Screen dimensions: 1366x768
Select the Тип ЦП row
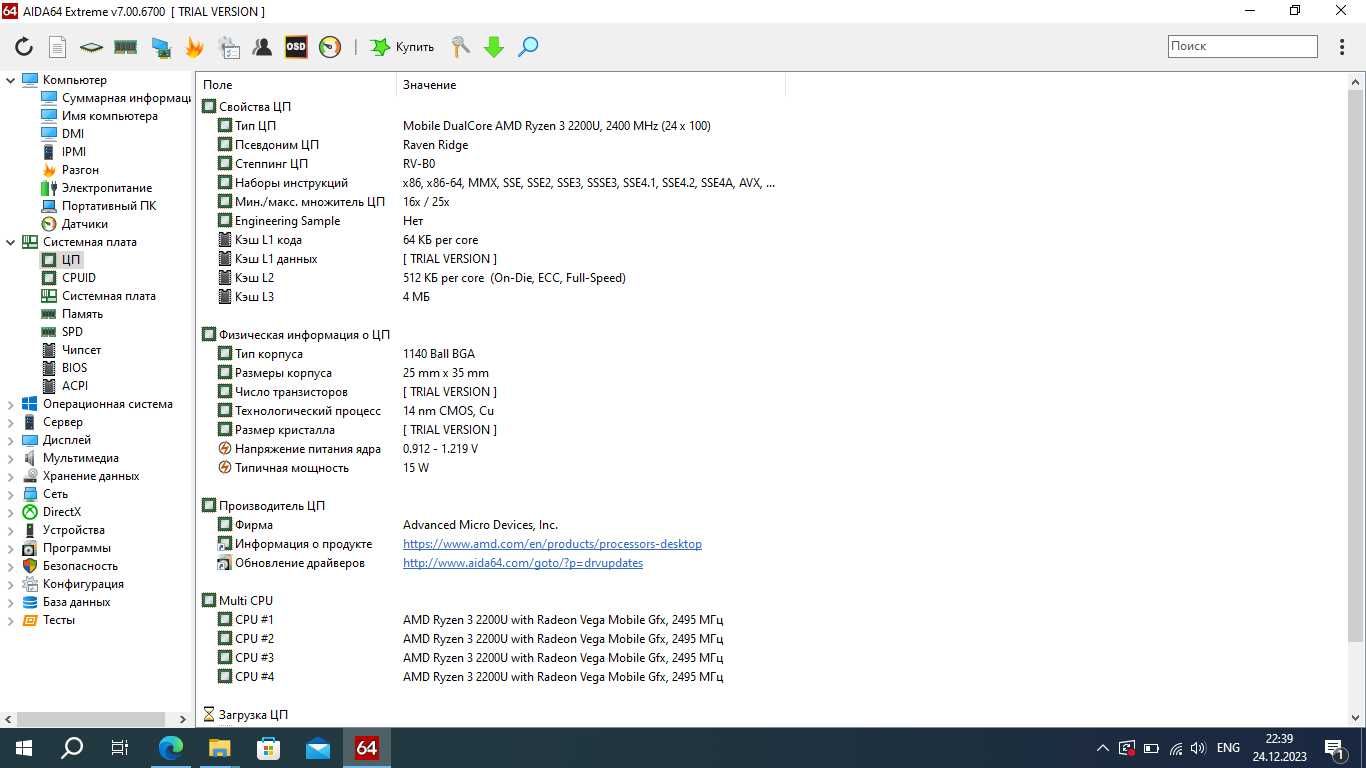pyautogui.click(x=490, y=126)
